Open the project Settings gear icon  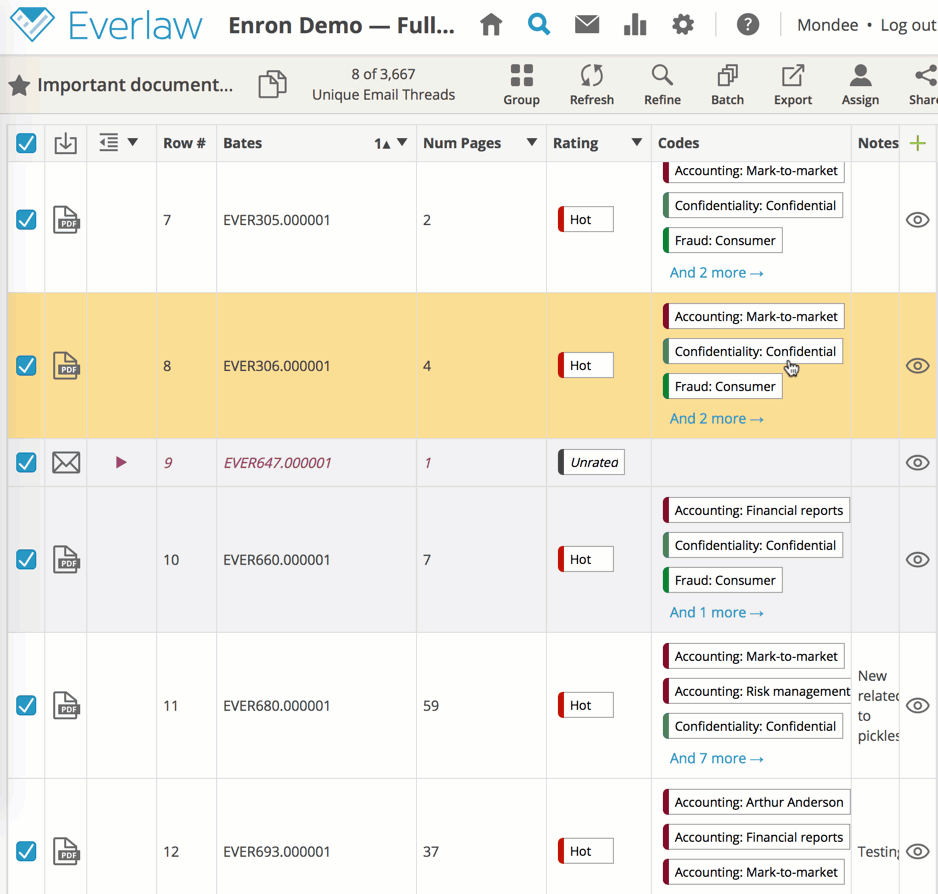683,25
